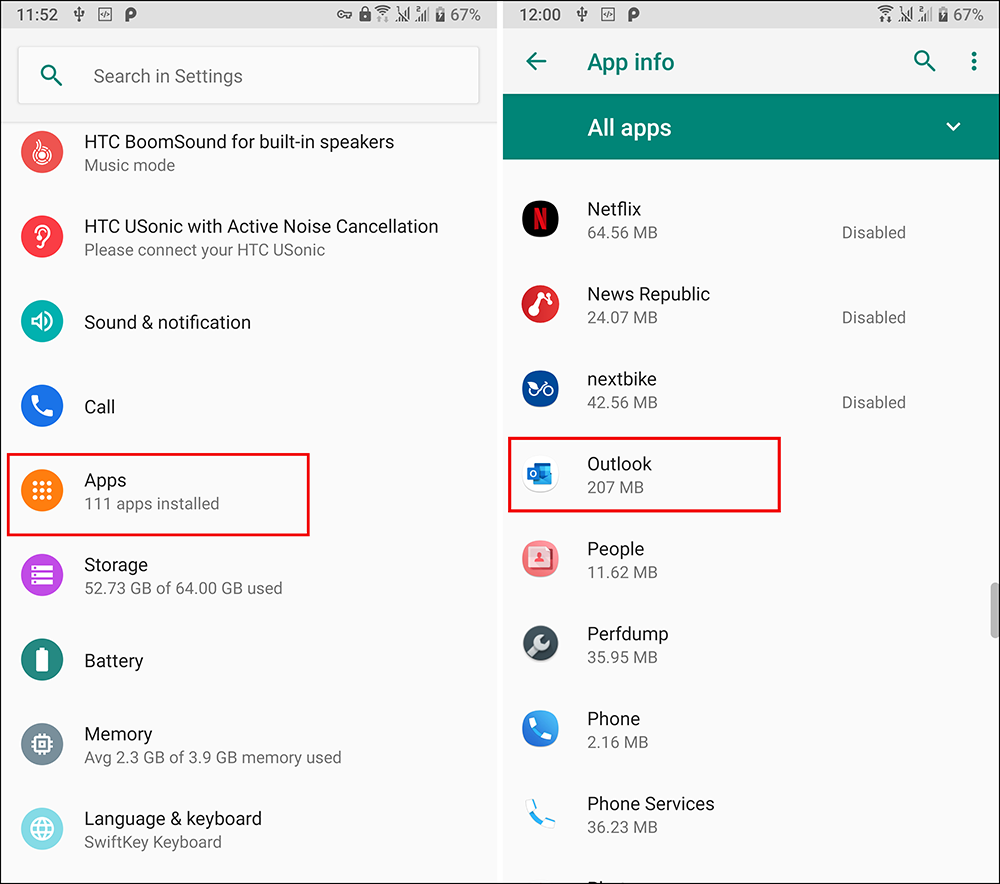Tap the Phone app icon
Image resolution: width=1000 pixels, height=884 pixels.
pyautogui.click(x=540, y=728)
